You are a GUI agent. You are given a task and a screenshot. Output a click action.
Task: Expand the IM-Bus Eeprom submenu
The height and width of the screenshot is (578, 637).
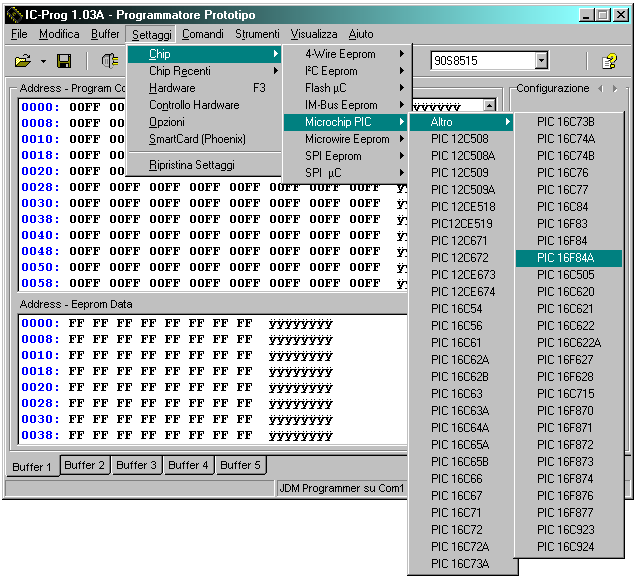pyautogui.click(x=348, y=105)
